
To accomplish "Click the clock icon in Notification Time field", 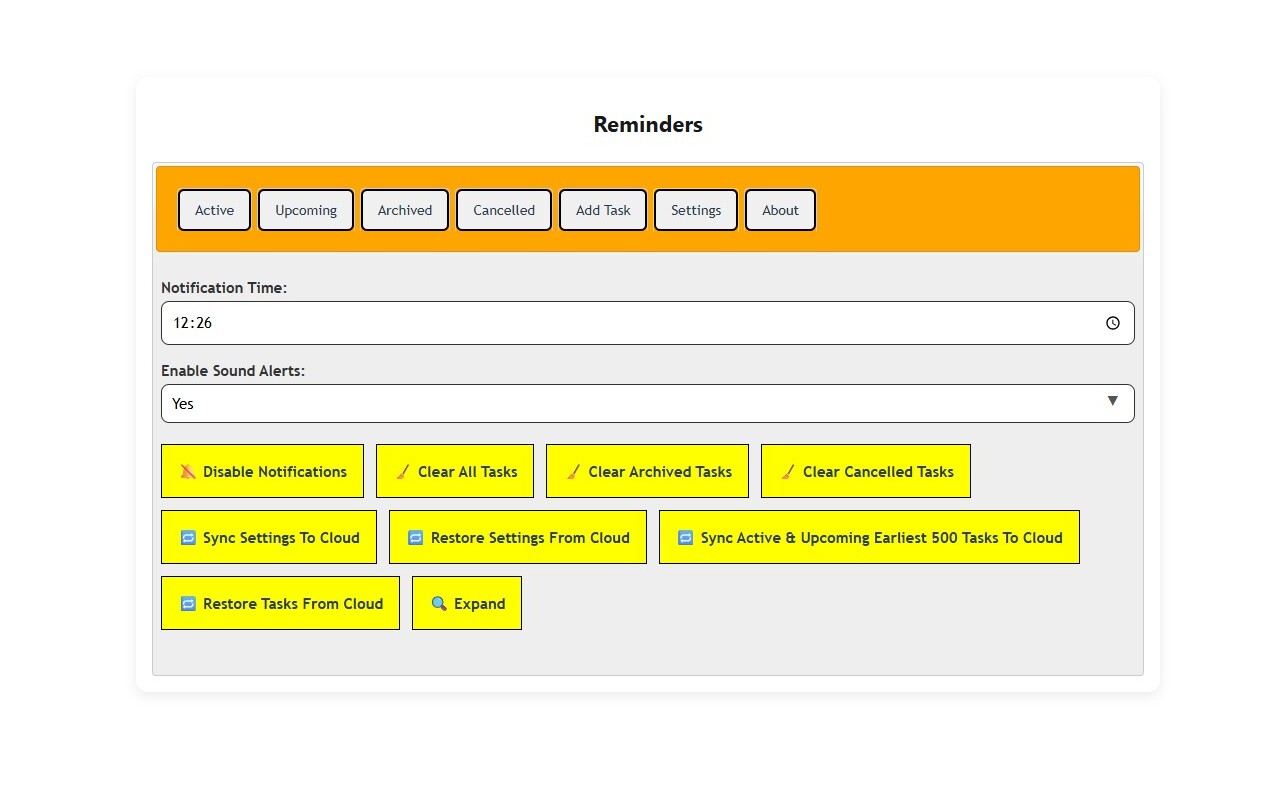I will click(x=1112, y=323).
